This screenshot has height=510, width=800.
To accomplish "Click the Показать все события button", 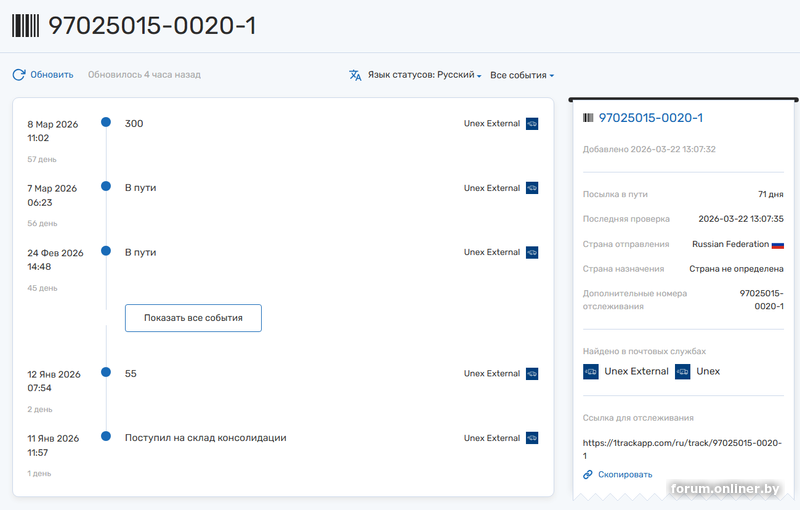I will tap(193, 318).
